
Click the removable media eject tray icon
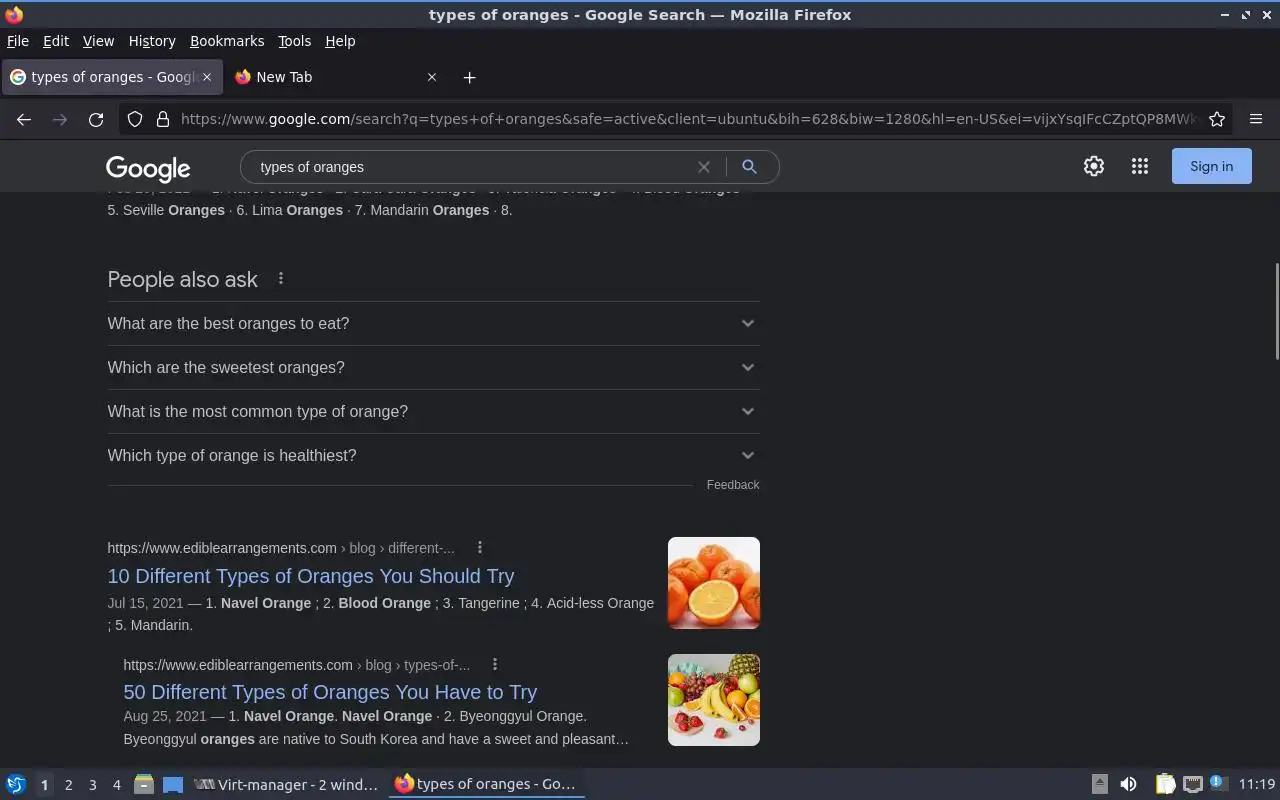[x=1099, y=785]
